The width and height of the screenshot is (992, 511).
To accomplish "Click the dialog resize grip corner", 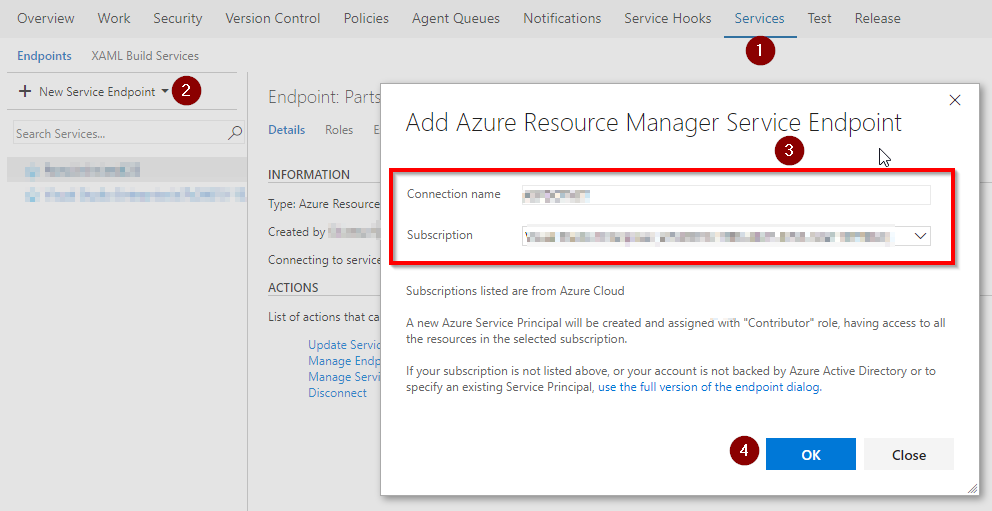I will 972,489.
